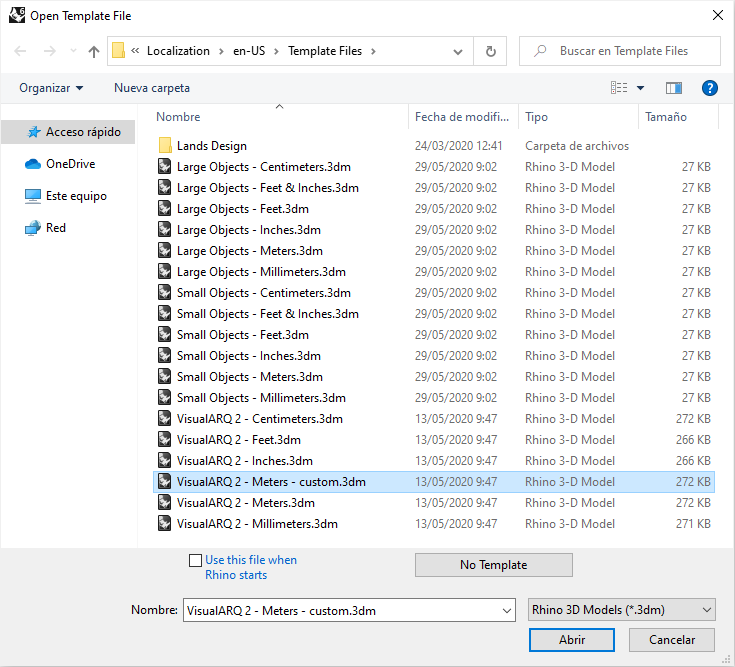Screen dimensions: 735x667
Task: Select VisualARQ 2 - Meters - custom.3dm name
Action: point(271,482)
